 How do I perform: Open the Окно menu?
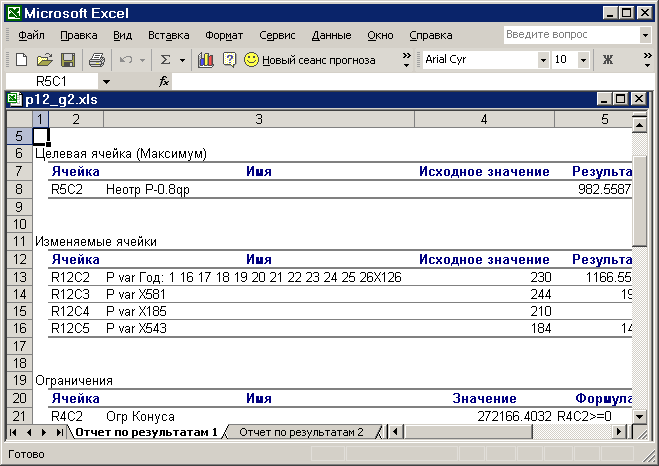(x=380, y=35)
